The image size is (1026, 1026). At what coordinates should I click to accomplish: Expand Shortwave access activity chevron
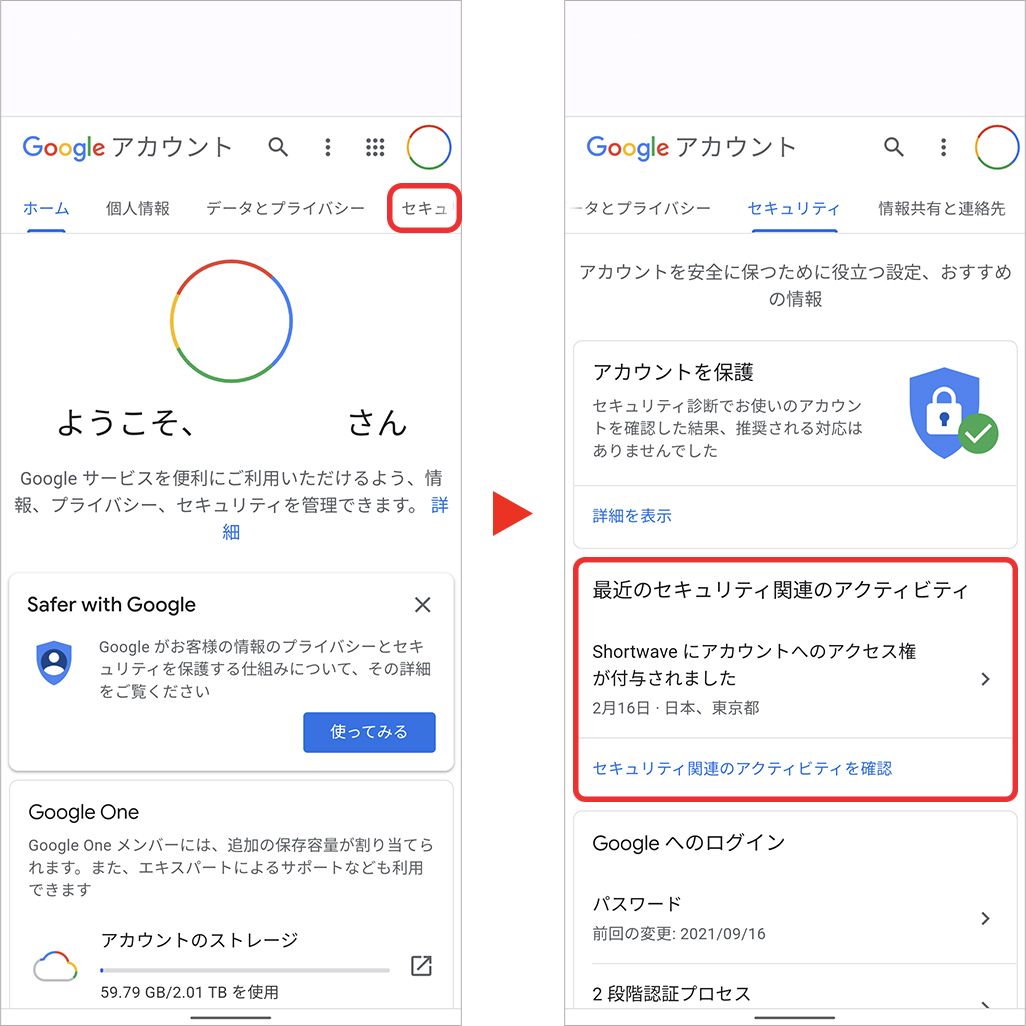coord(985,679)
